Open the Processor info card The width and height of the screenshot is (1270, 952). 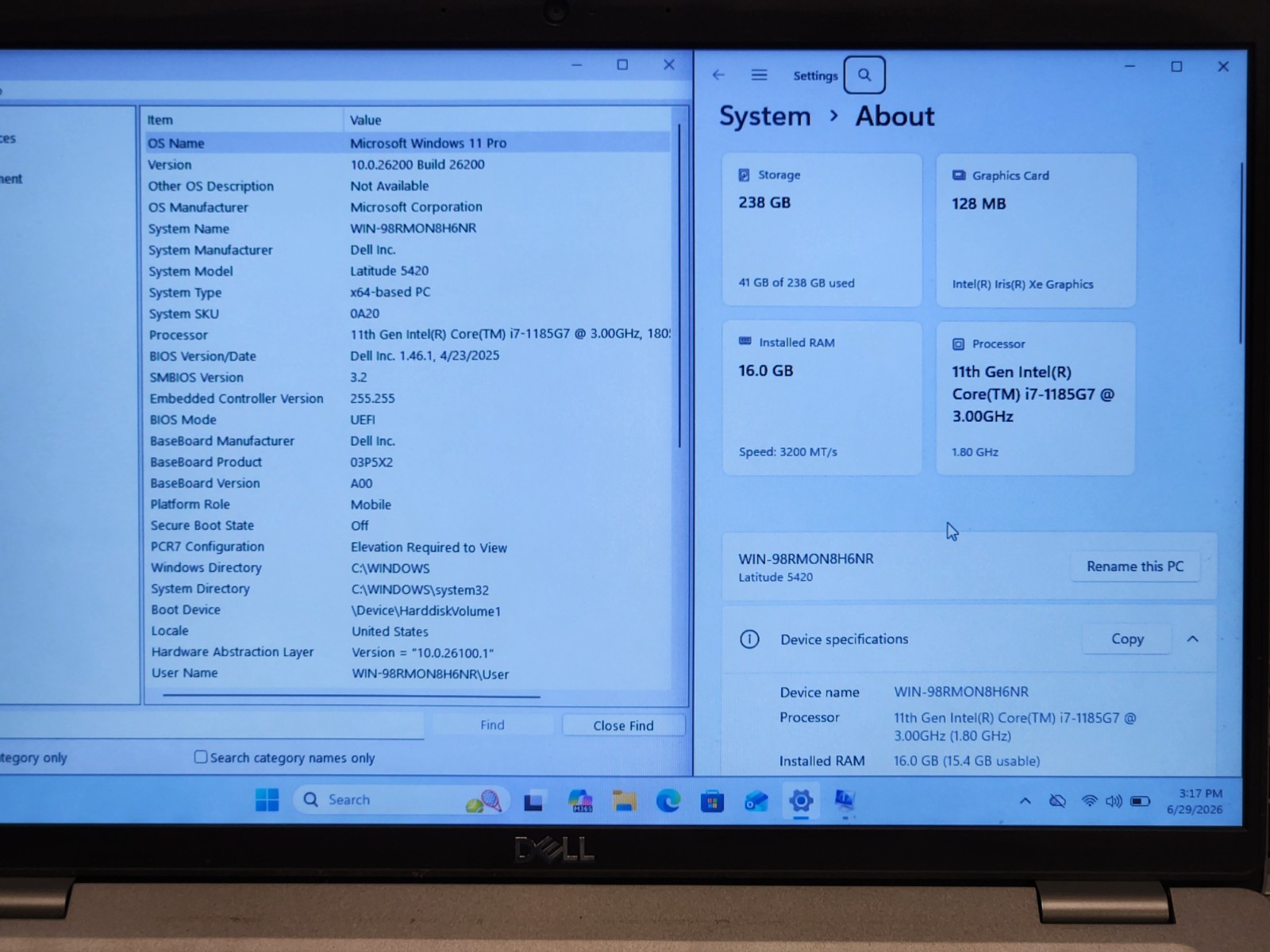click(x=1036, y=398)
